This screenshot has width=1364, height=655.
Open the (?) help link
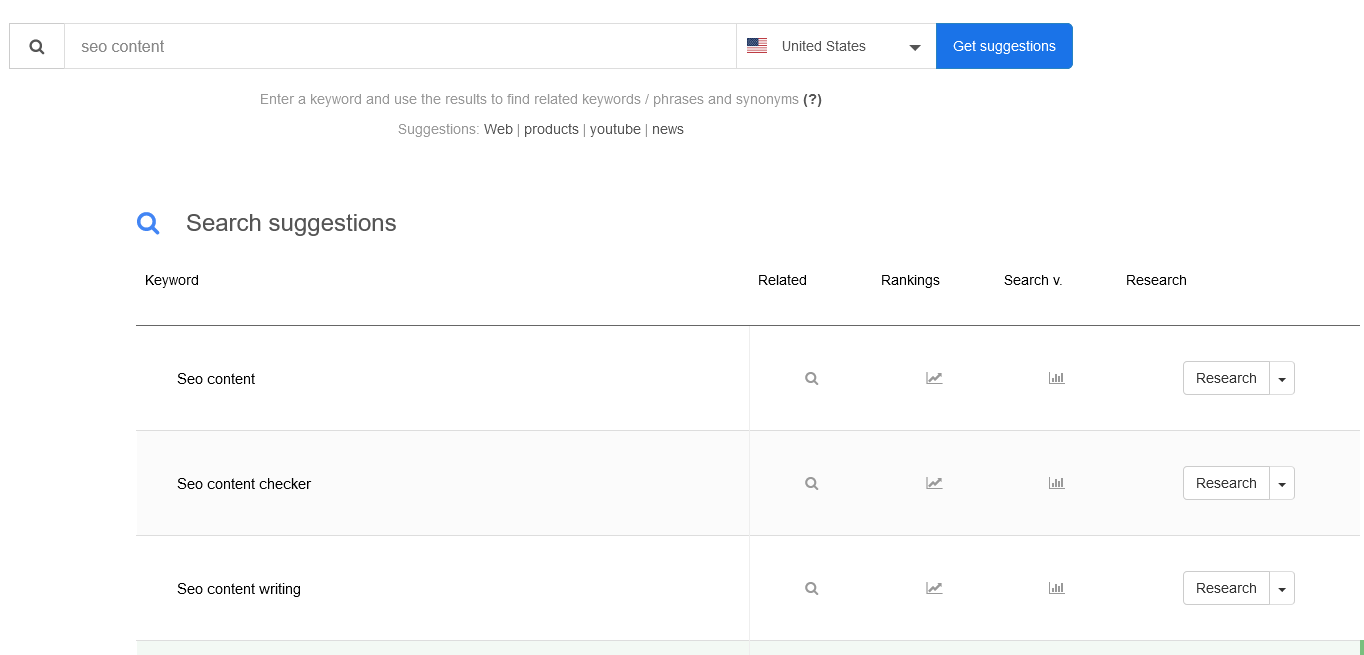[x=812, y=99]
